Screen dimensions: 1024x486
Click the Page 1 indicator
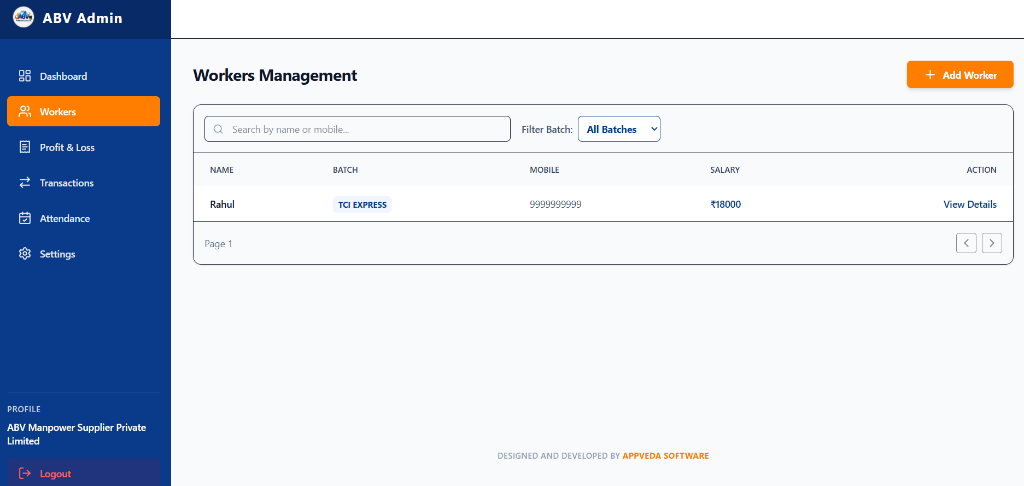point(218,244)
